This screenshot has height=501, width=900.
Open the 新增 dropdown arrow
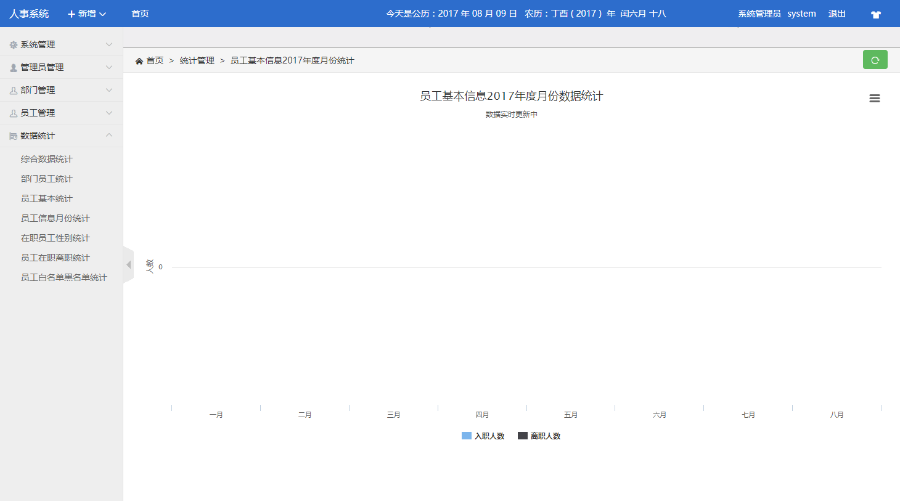pyautogui.click(x=103, y=14)
